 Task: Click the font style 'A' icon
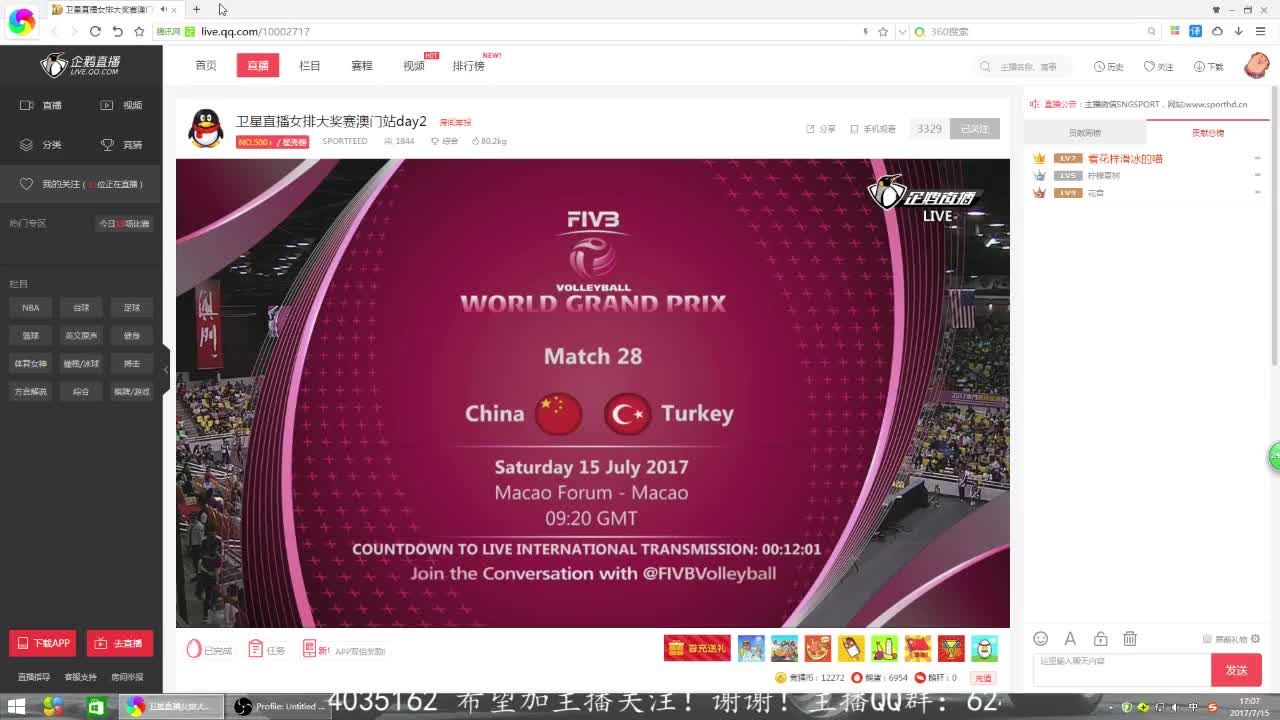[x=1070, y=639]
